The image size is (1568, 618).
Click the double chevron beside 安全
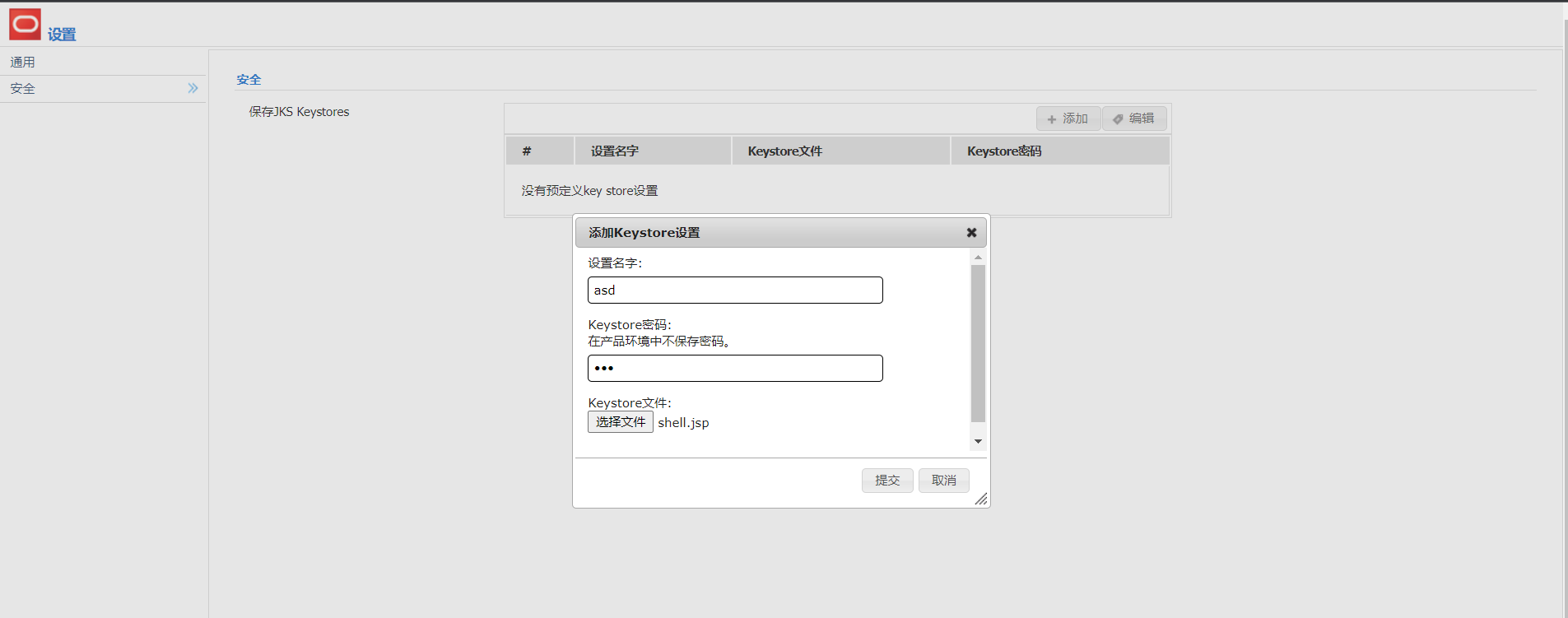[x=193, y=88]
